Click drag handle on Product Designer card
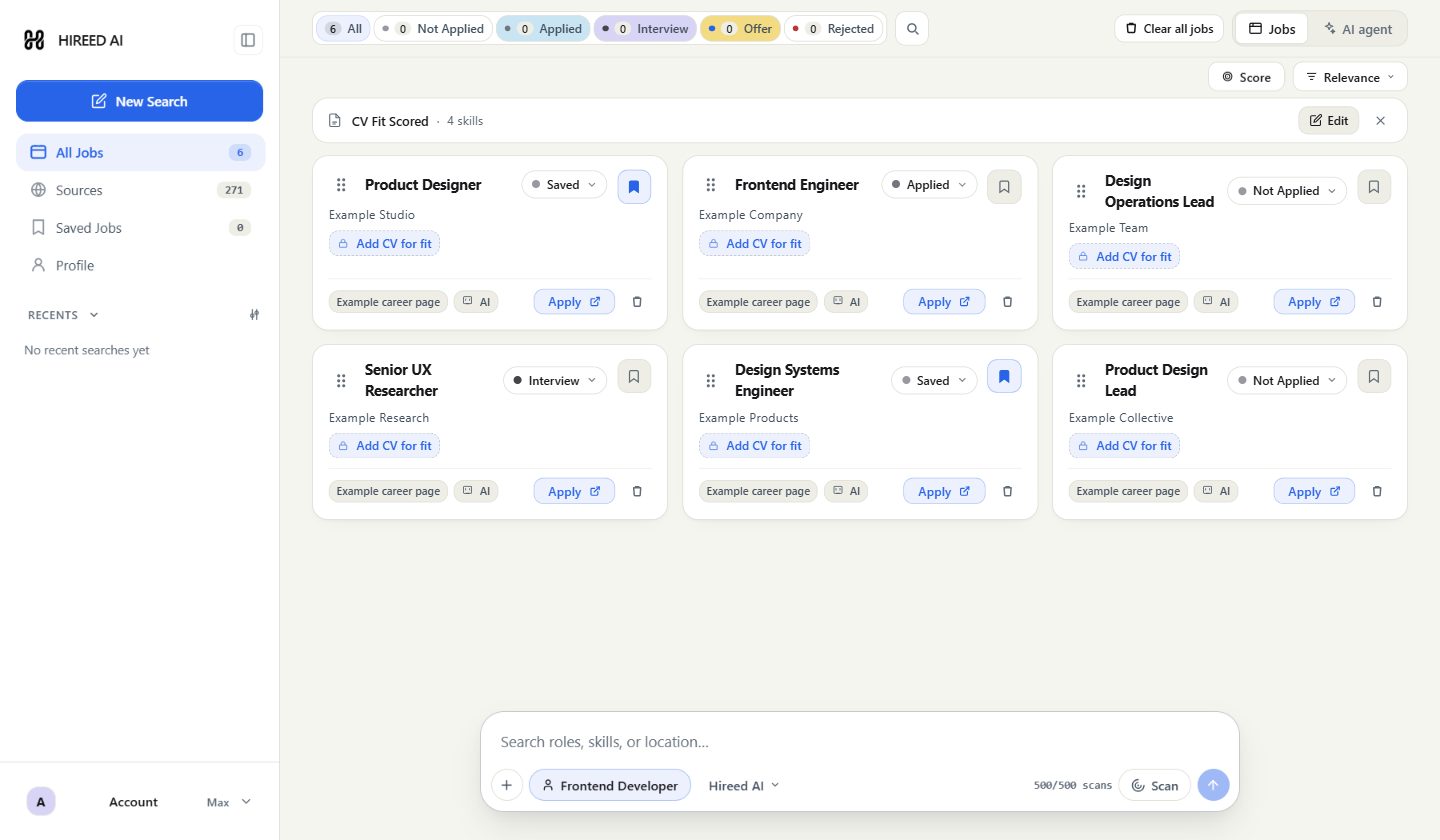 click(x=341, y=185)
